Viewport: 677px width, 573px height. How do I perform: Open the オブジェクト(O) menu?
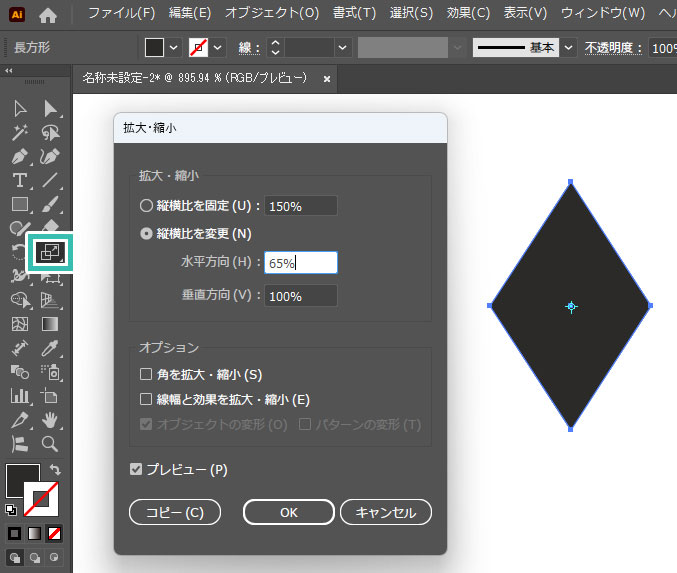[272, 14]
